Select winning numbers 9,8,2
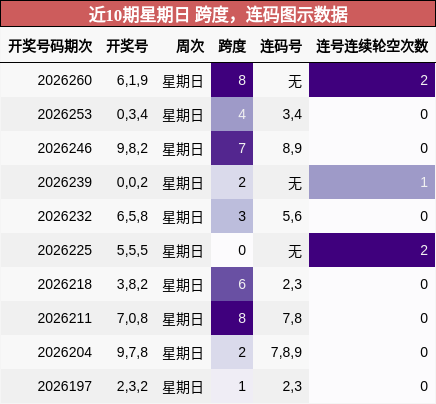Screen dimensions: 436x404 click(x=132, y=148)
